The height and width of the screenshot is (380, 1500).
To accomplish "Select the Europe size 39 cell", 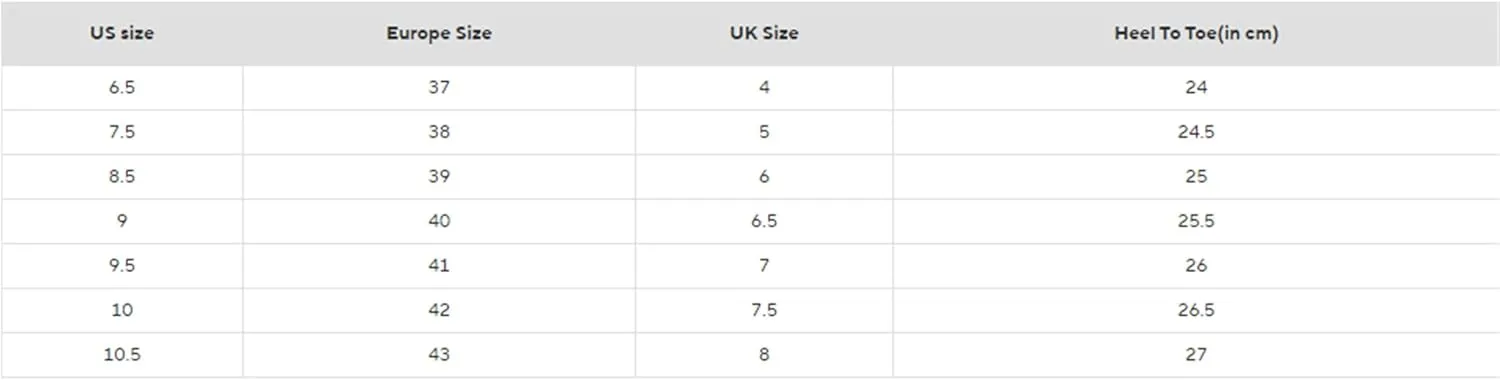I will tap(439, 177).
